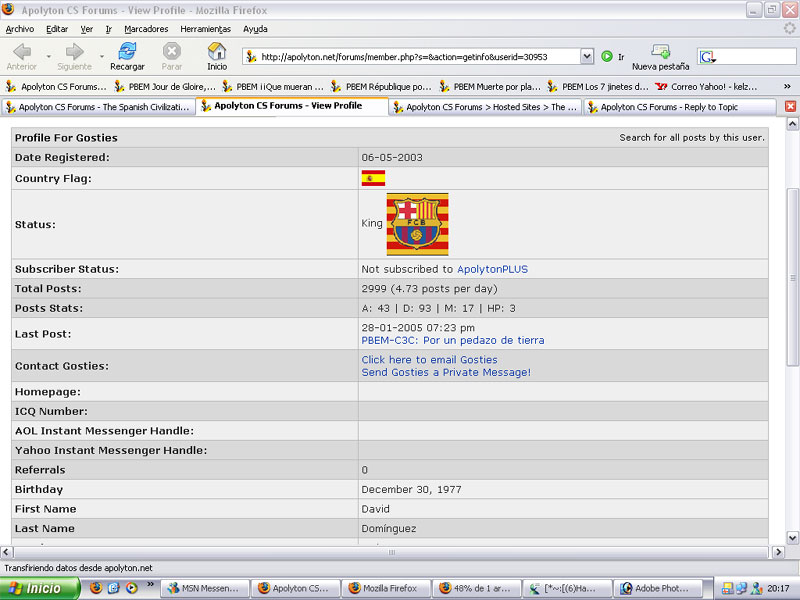Open the Herramientas menu
The width and height of the screenshot is (800, 600).
click(x=205, y=29)
